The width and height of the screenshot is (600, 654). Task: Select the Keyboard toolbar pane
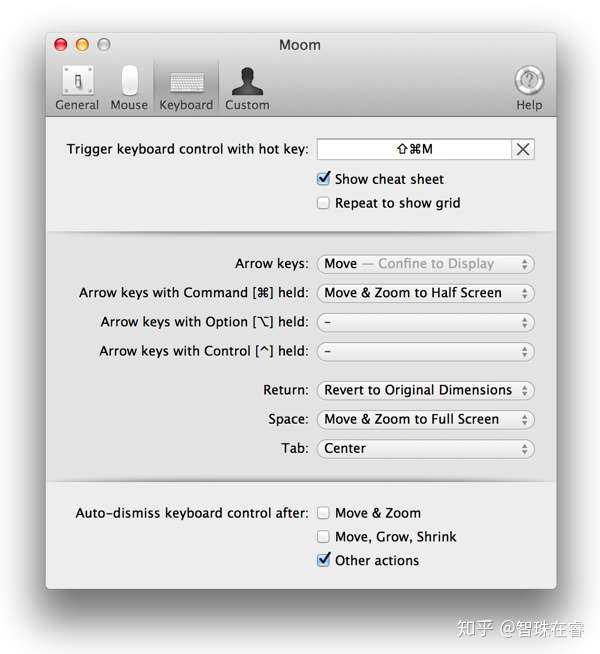(x=186, y=88)
